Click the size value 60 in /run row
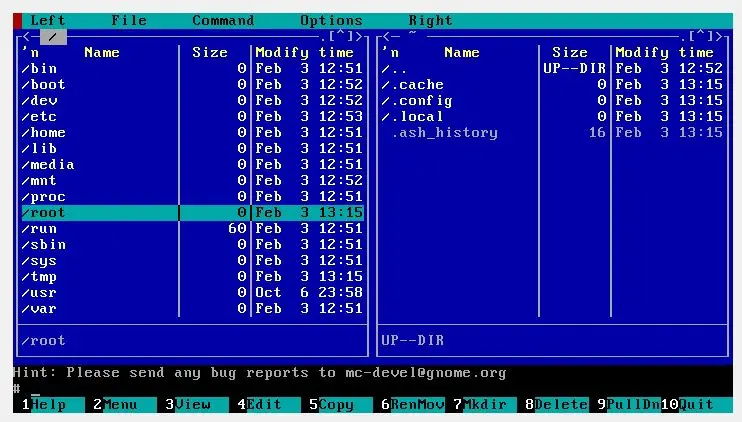The width and height of the screenshot is (742, 422). [237, 229]
